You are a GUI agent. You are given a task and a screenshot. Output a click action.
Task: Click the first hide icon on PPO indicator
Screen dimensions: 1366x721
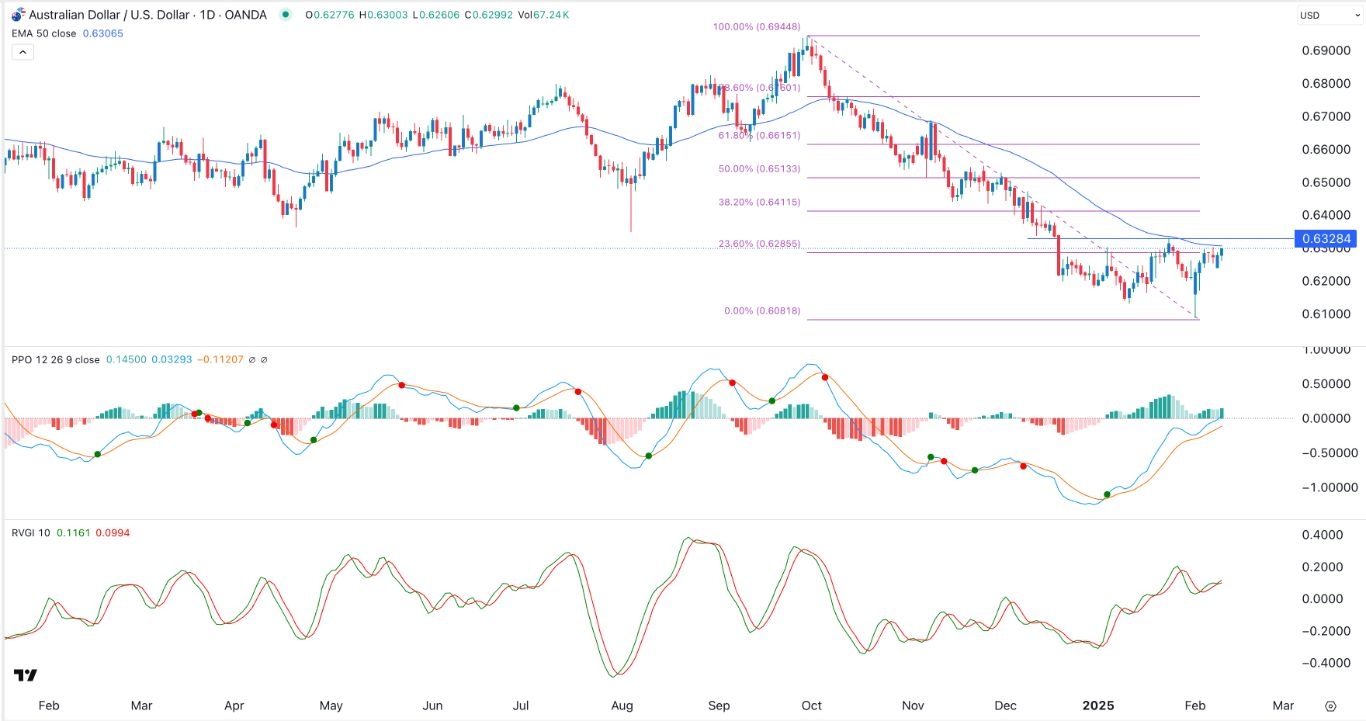coord(252,359)
